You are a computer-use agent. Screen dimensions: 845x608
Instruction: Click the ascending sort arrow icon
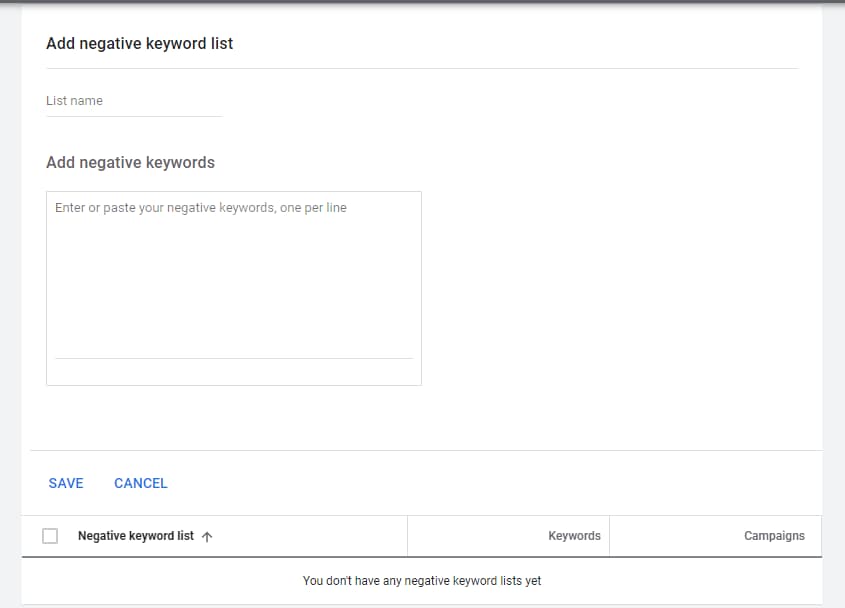coord(207,536)
